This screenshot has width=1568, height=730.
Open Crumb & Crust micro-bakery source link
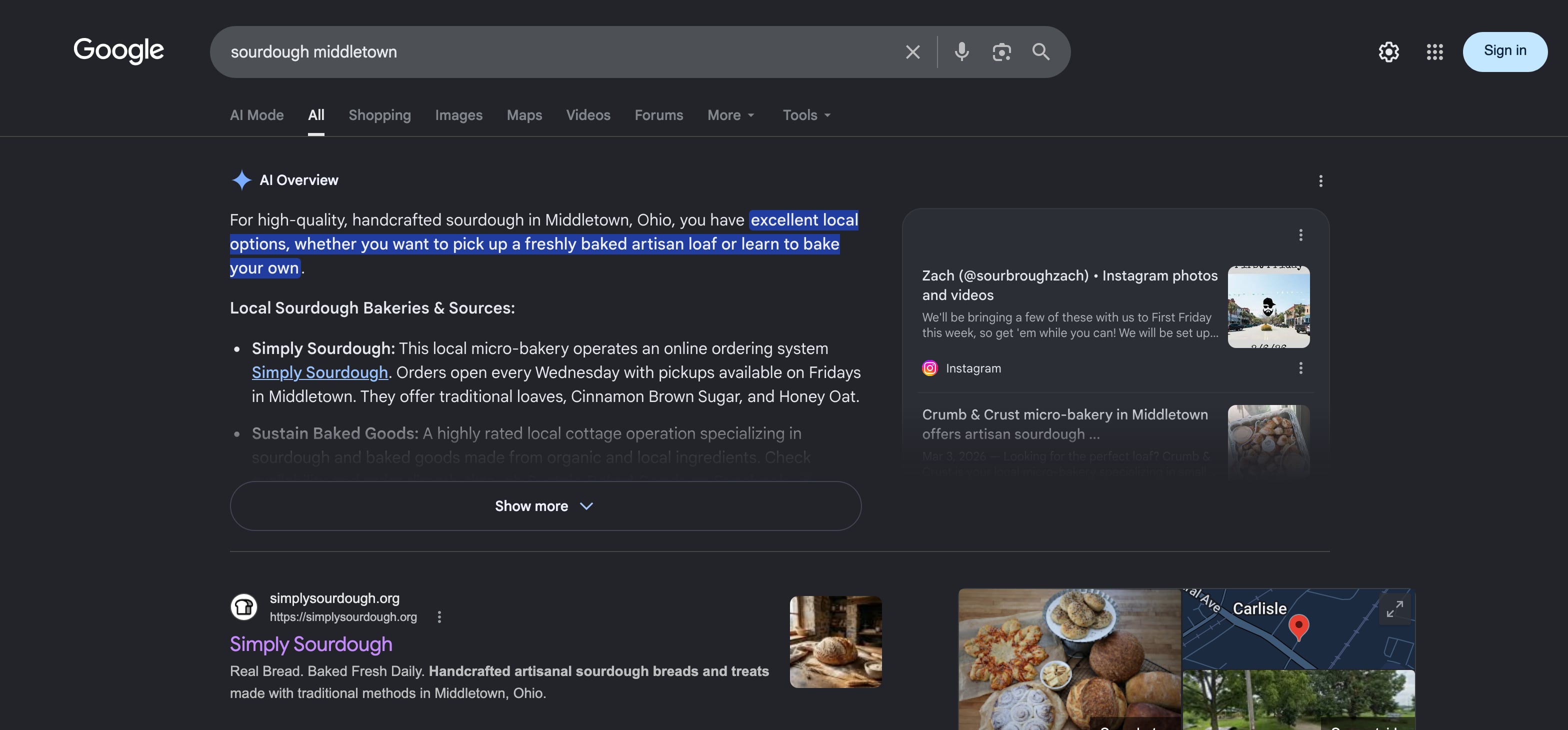[x=1064, y=424]
